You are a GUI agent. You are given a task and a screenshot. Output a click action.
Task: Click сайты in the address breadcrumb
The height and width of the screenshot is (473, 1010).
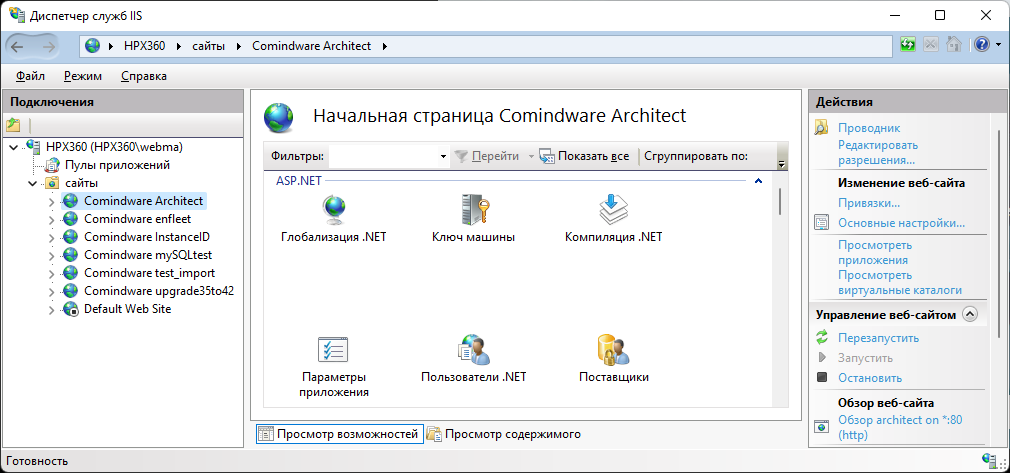click(209, 46)
